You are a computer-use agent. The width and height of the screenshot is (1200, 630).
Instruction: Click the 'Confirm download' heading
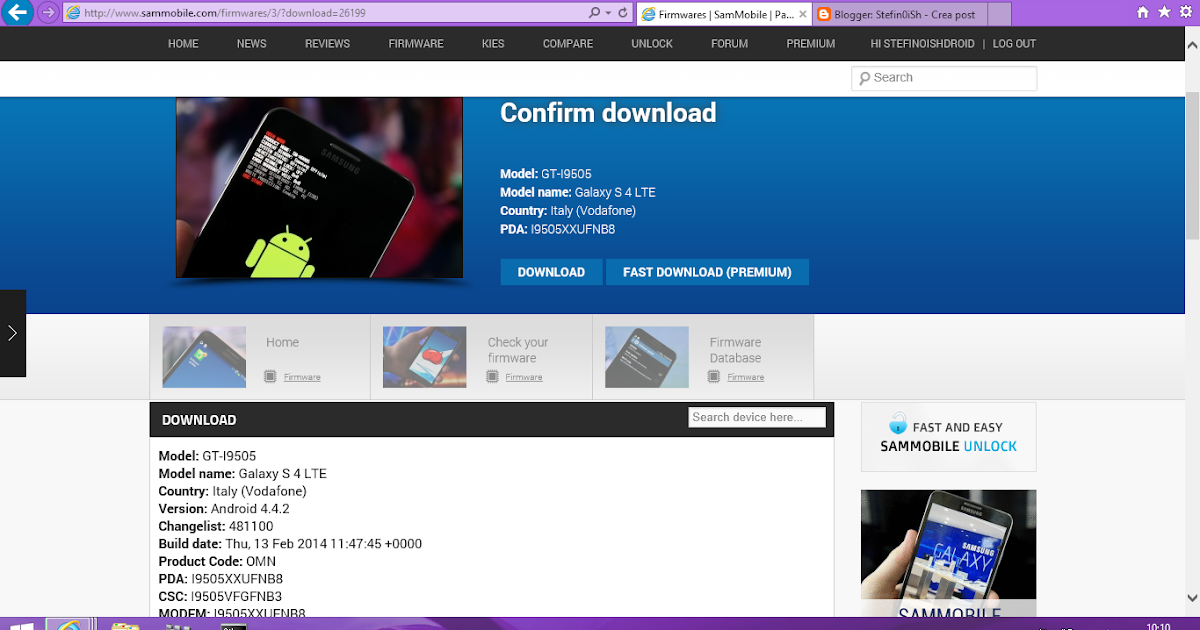[608, 113]
